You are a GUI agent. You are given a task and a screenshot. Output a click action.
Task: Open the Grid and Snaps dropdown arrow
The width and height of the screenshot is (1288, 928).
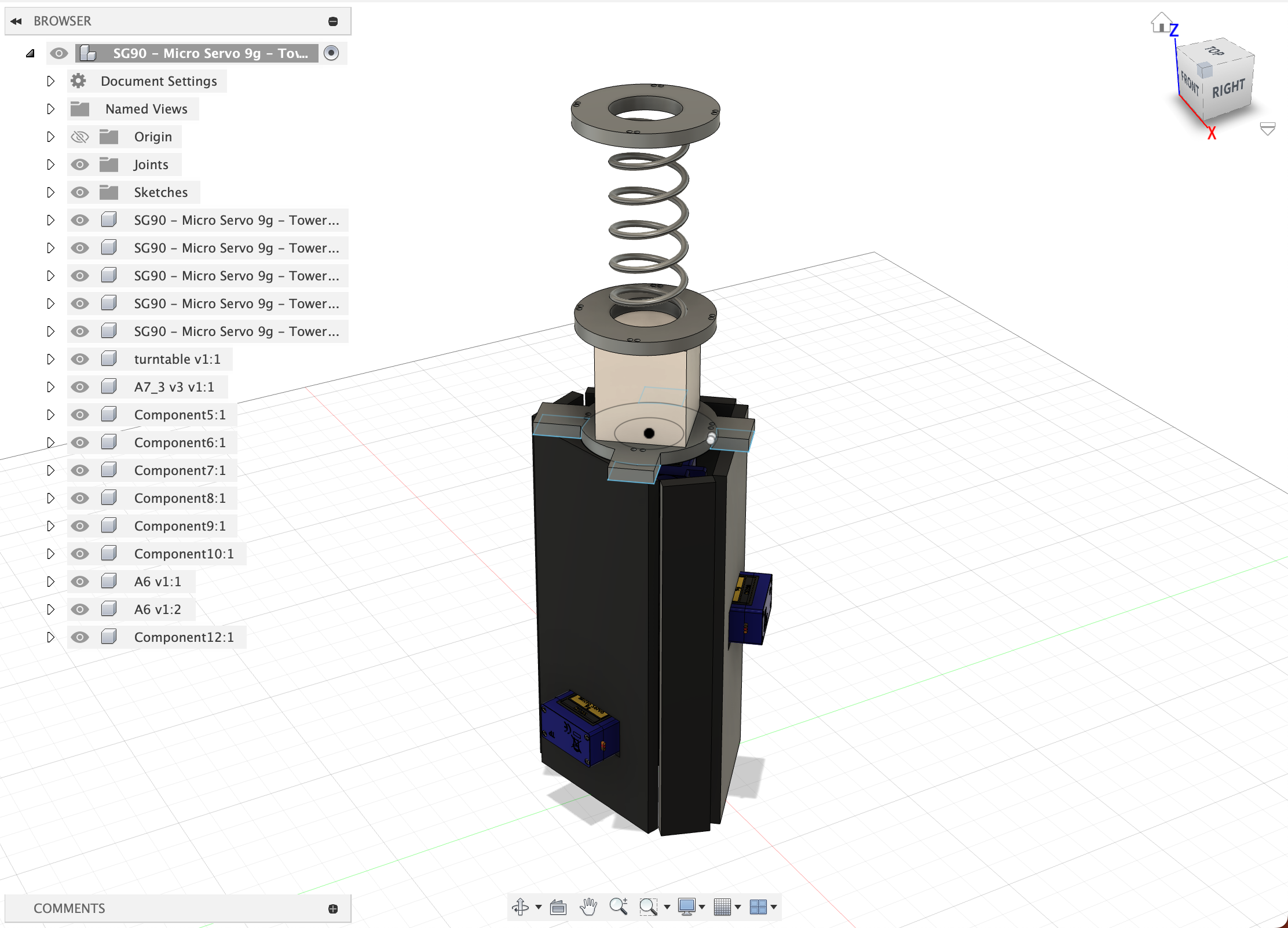(x=738, y=907)
